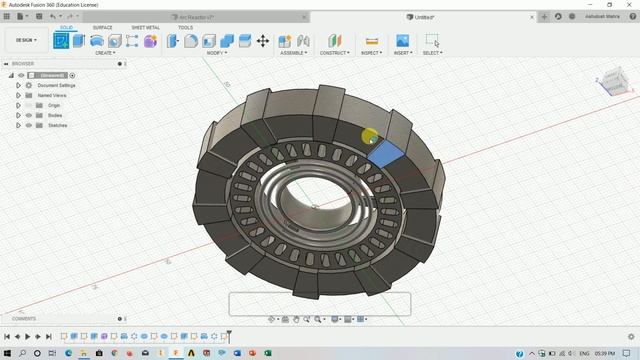Switch to the TOOLS tab
The width and height of the screenshot is (640, 360).
tap(185, 27)
